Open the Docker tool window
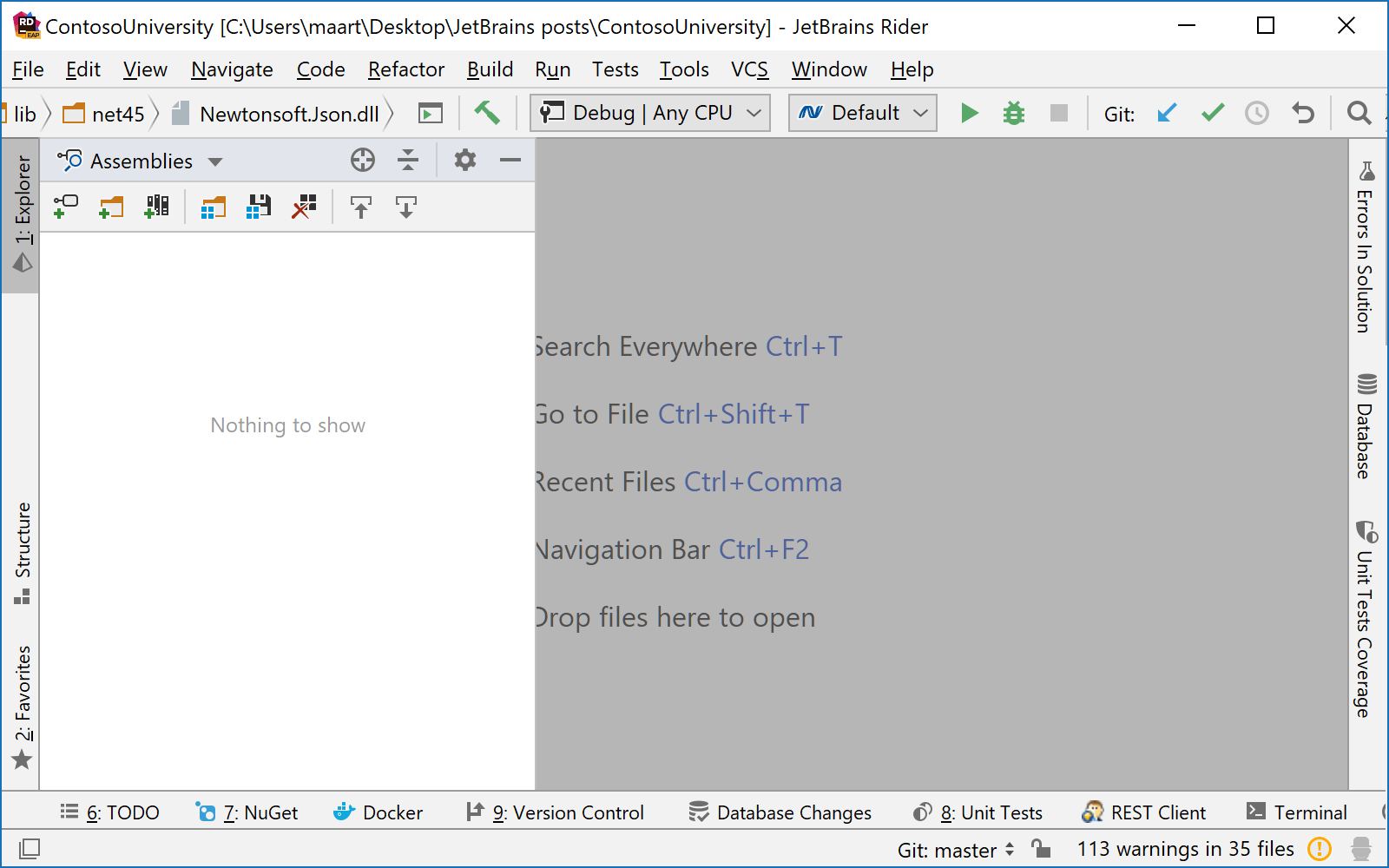 (379, 812)
